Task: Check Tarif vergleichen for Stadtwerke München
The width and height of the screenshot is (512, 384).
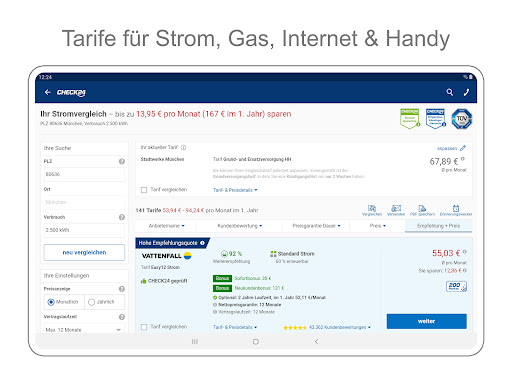Action: coord(144,190)
